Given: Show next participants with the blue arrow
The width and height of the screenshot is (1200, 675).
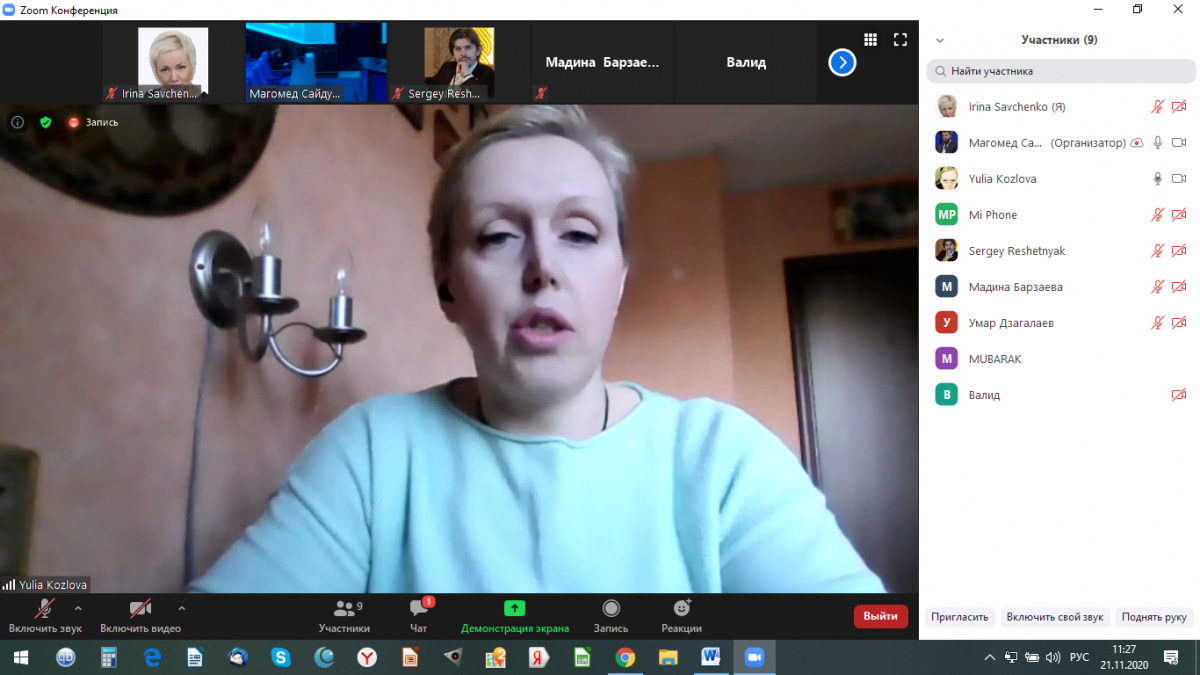Looking at the screenshot, I should tap(842, 62).
